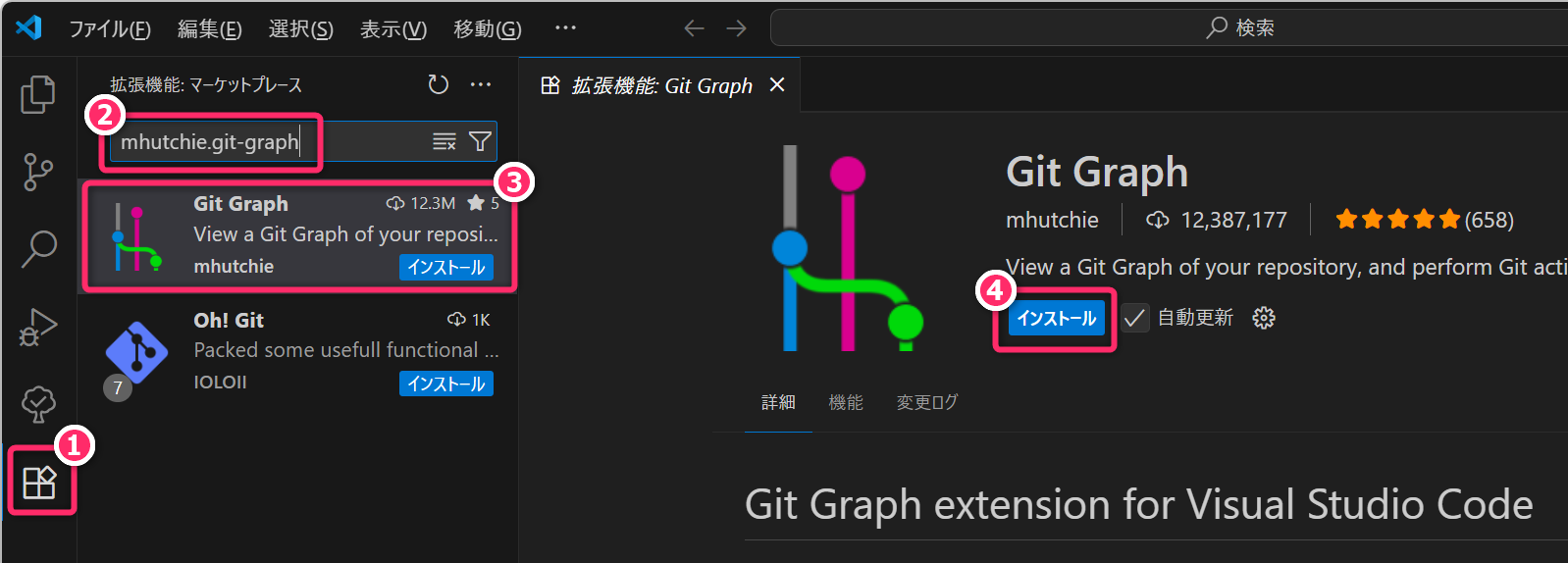Image resolution: width=1568 pixels, height=563 pixels.
Task: Open the Source Control view
Action: (38, 172)
